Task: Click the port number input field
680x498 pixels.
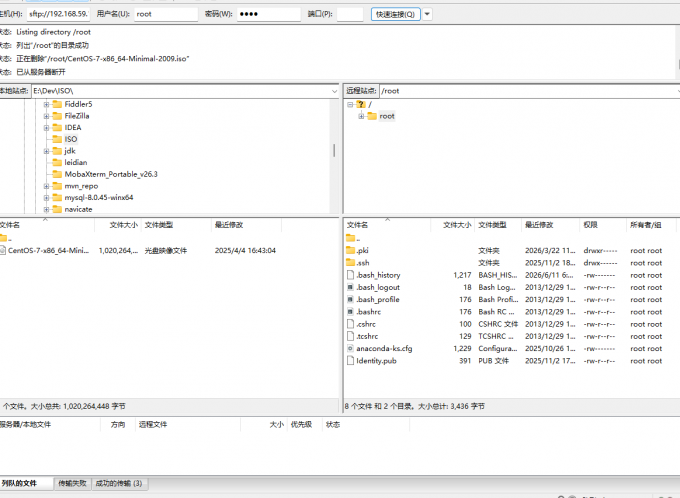Action: click(x=350, y=14)
